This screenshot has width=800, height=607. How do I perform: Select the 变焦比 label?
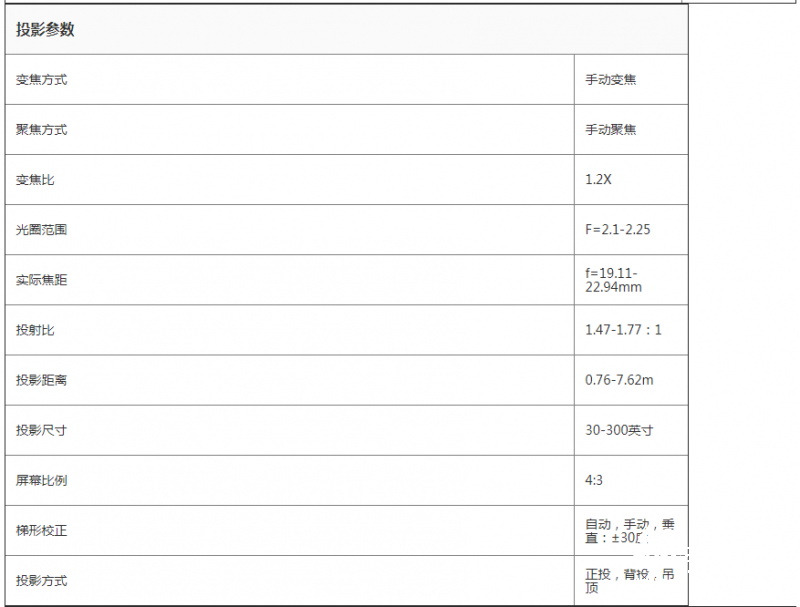coord(35,180)
